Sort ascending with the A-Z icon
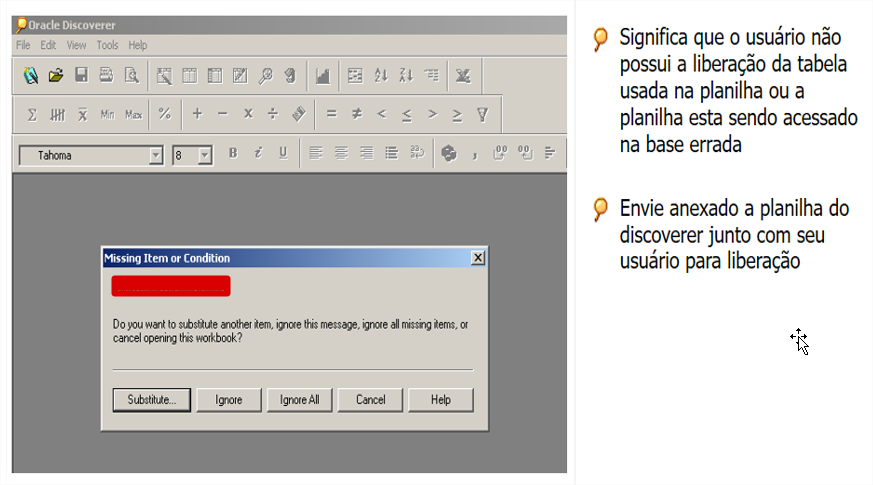873x485 pixels. click(x=381, y=75)
